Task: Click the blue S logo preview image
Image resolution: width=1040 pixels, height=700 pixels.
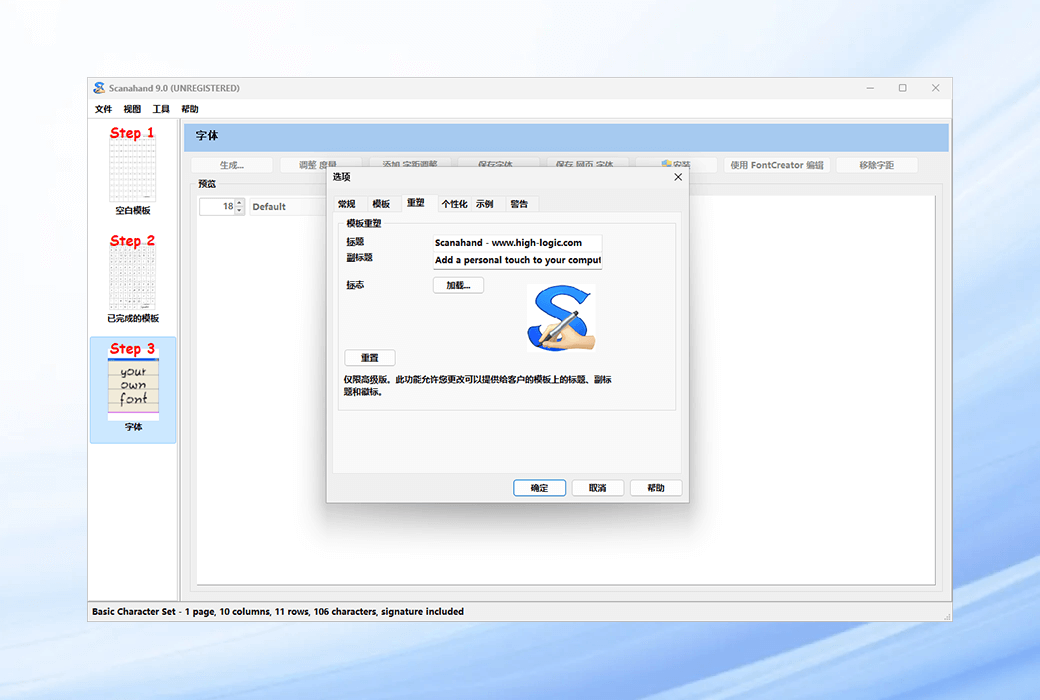Action: click(x=561, y=318)
